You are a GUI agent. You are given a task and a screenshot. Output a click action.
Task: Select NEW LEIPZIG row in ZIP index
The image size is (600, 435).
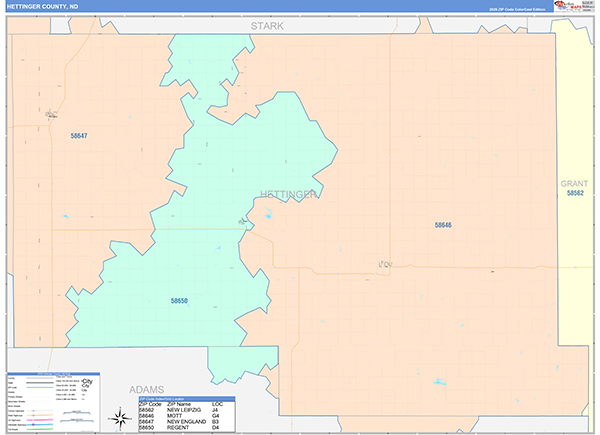point(186,411)
